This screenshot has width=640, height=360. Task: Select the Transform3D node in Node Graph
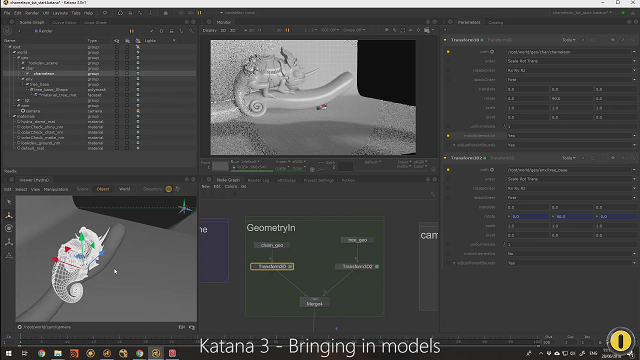pos(272,267)
